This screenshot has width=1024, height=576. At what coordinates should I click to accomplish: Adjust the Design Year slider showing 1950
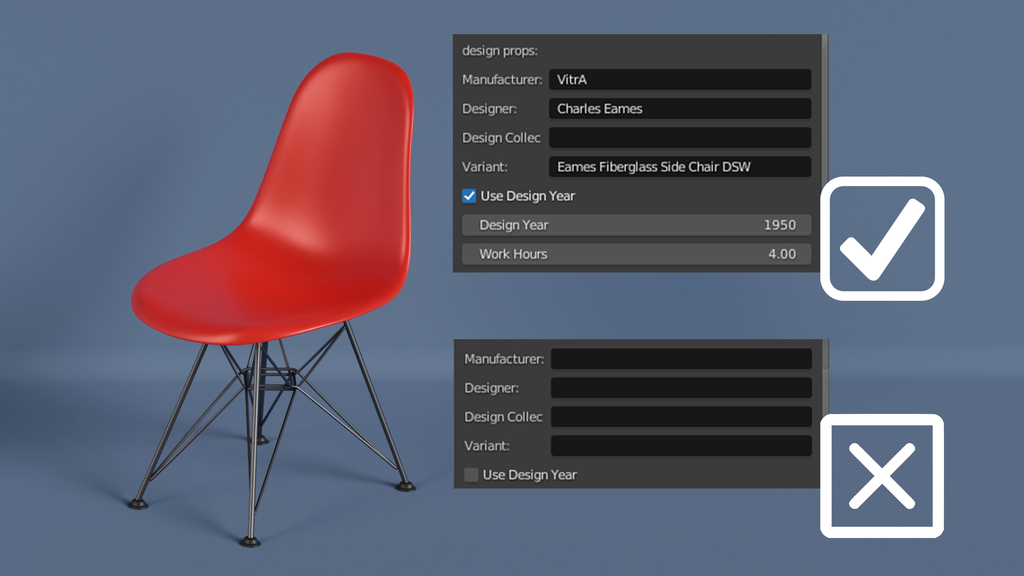coord(637,225)
